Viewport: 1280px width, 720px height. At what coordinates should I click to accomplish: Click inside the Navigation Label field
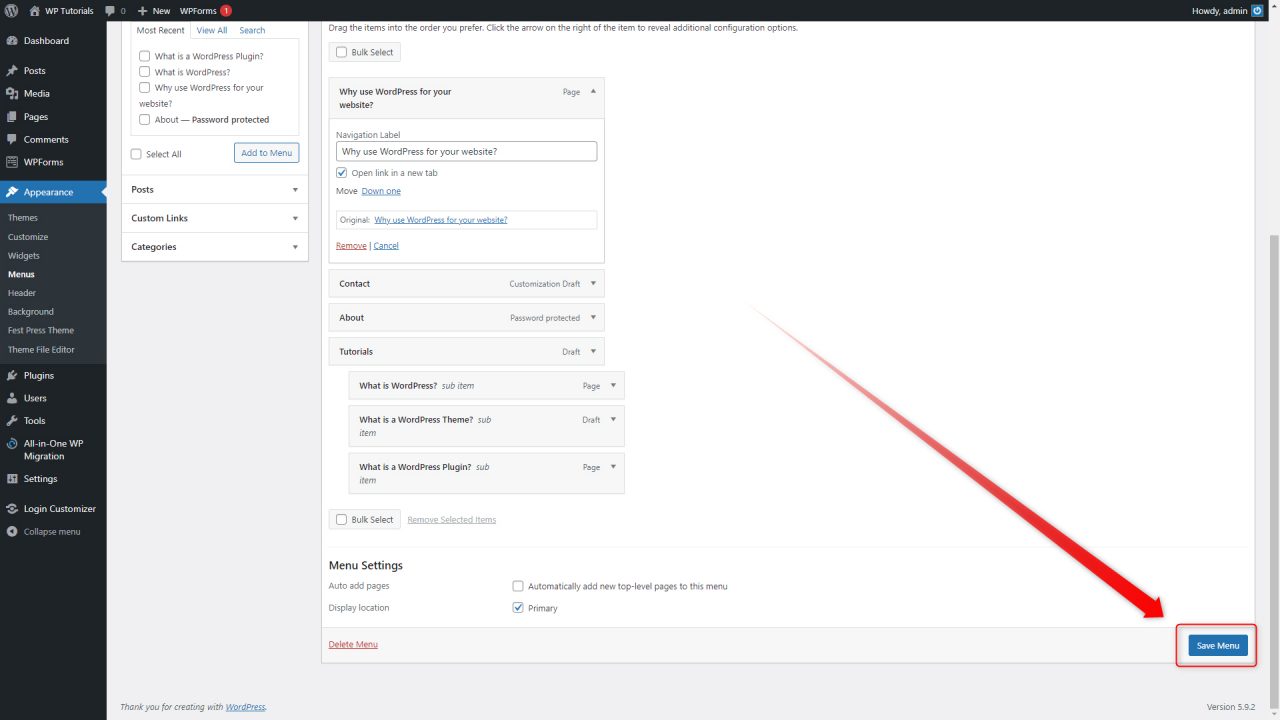coord(466,150)
